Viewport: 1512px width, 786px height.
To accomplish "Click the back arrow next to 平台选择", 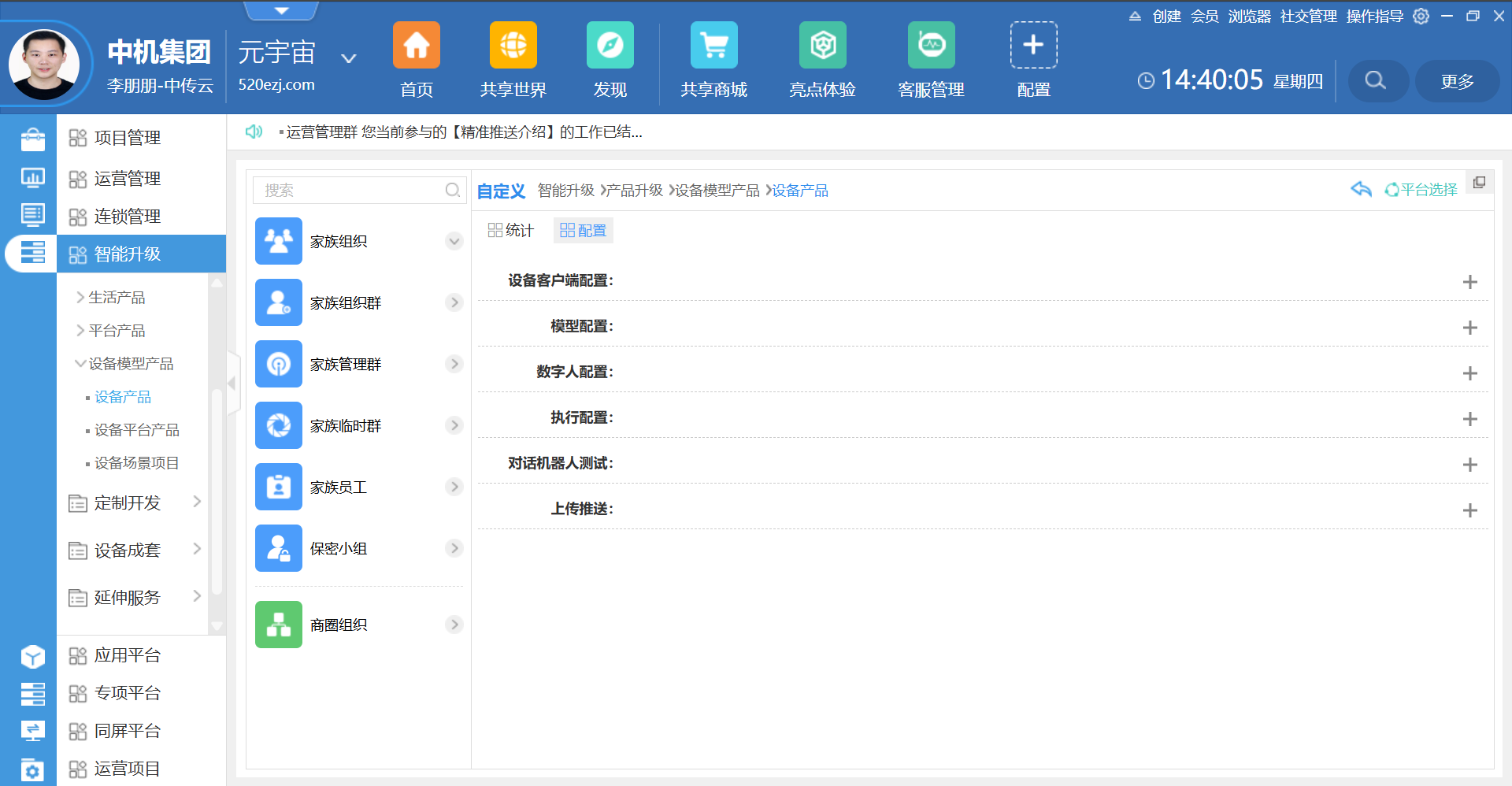I will pyautogui.click(x=1361, y=190).
